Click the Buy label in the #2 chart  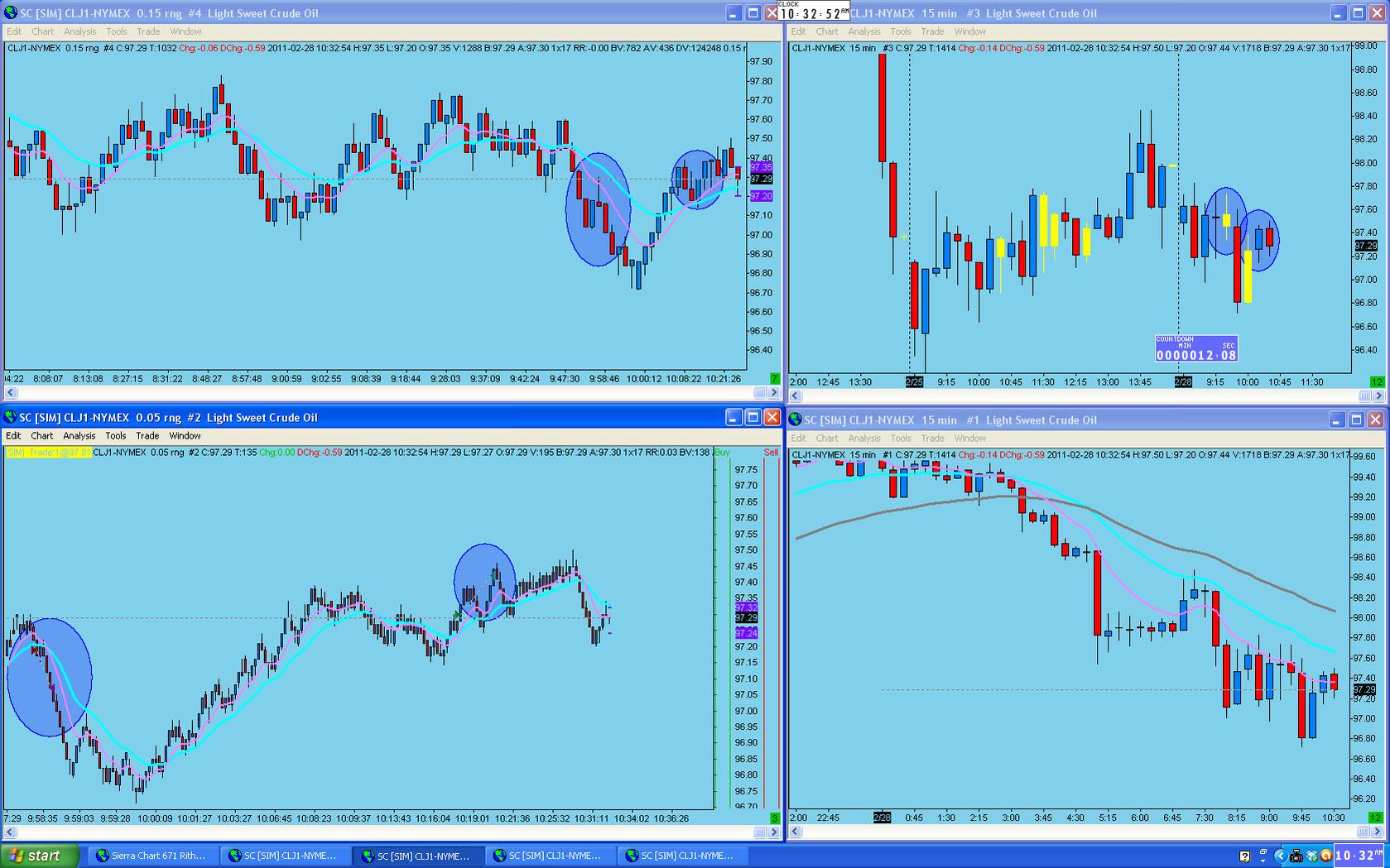722,453
